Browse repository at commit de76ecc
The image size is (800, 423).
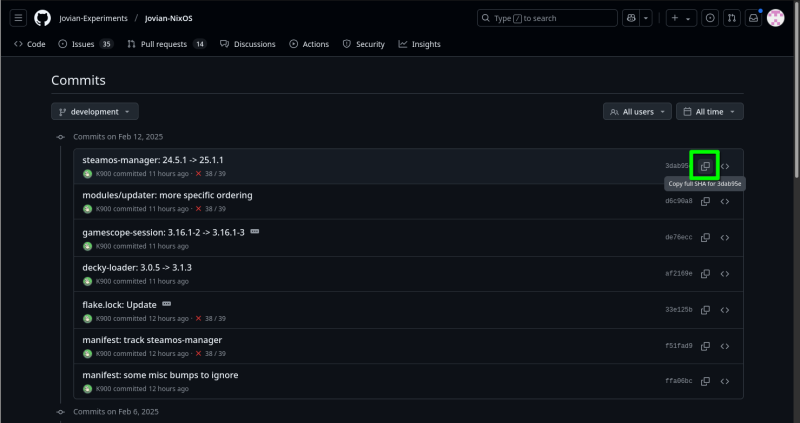click(x=725, y=238)
